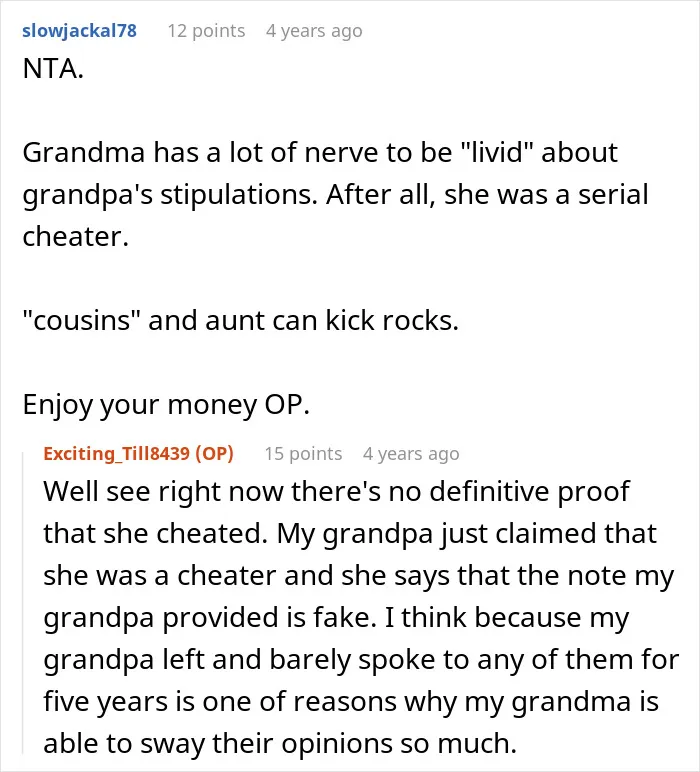Click the phrase that she cheated in the reply

tap(156, 533)
